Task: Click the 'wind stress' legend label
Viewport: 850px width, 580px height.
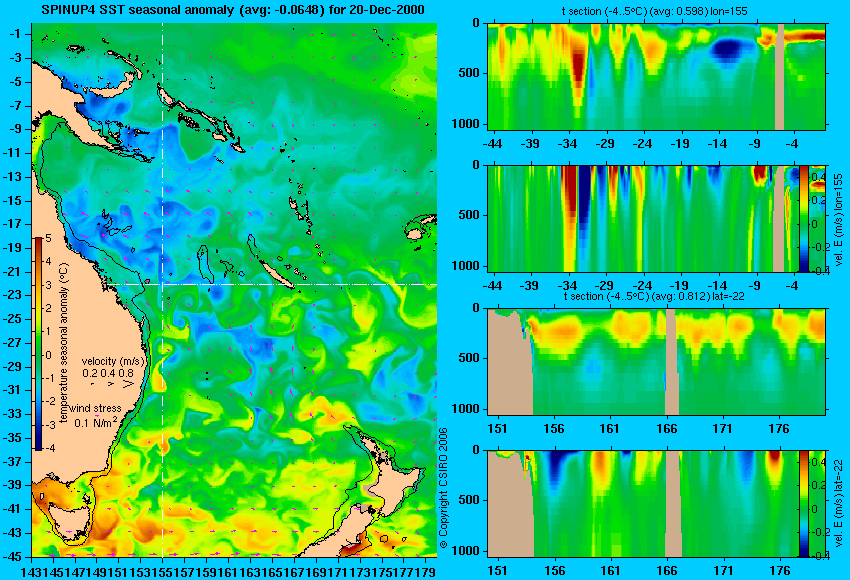Action: click(95, 408)
